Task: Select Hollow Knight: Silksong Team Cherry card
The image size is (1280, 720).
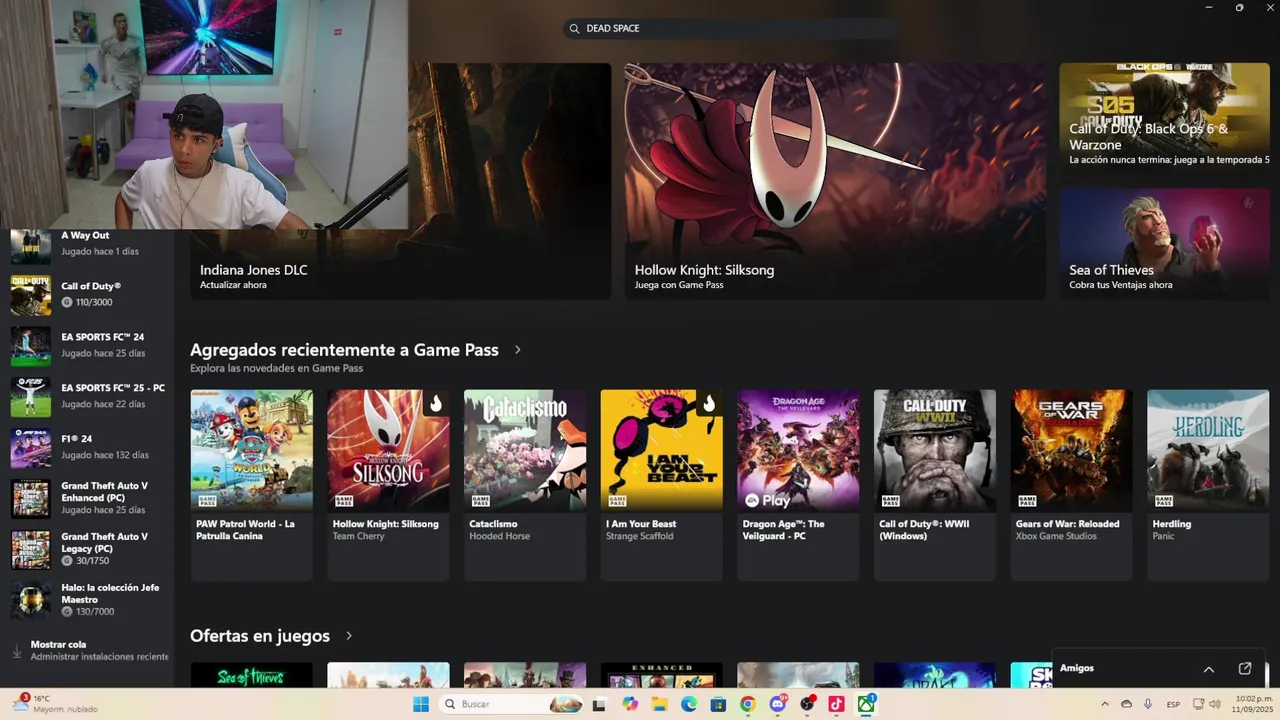Action: pos(388,485)
